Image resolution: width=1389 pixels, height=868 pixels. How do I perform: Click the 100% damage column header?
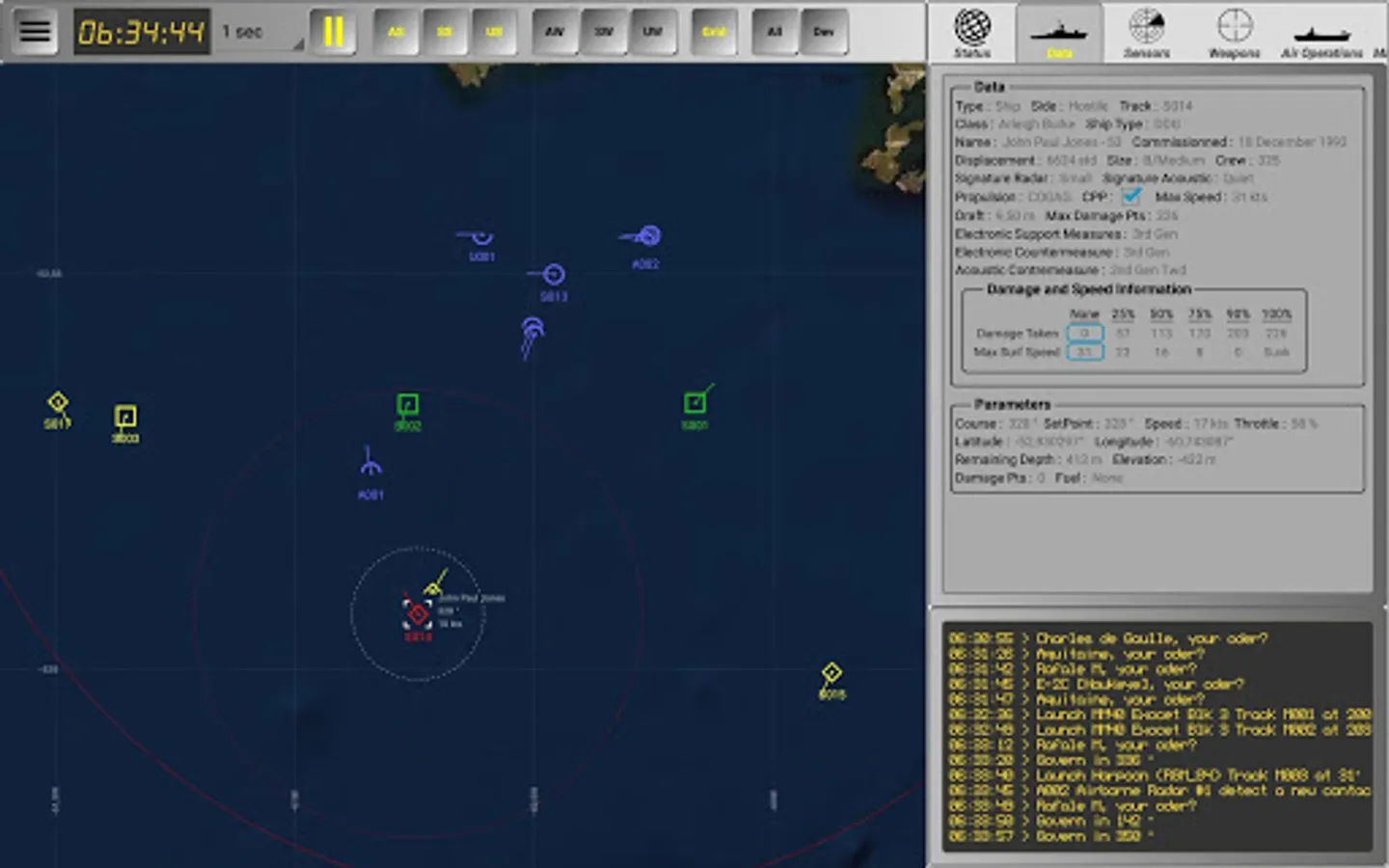click(x=1276, y=314)
